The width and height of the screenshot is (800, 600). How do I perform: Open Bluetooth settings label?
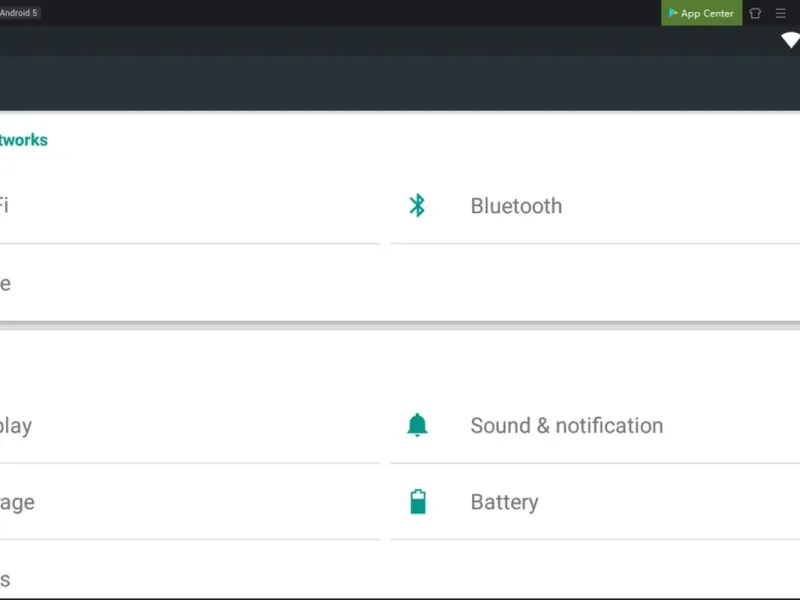(516, 206)
